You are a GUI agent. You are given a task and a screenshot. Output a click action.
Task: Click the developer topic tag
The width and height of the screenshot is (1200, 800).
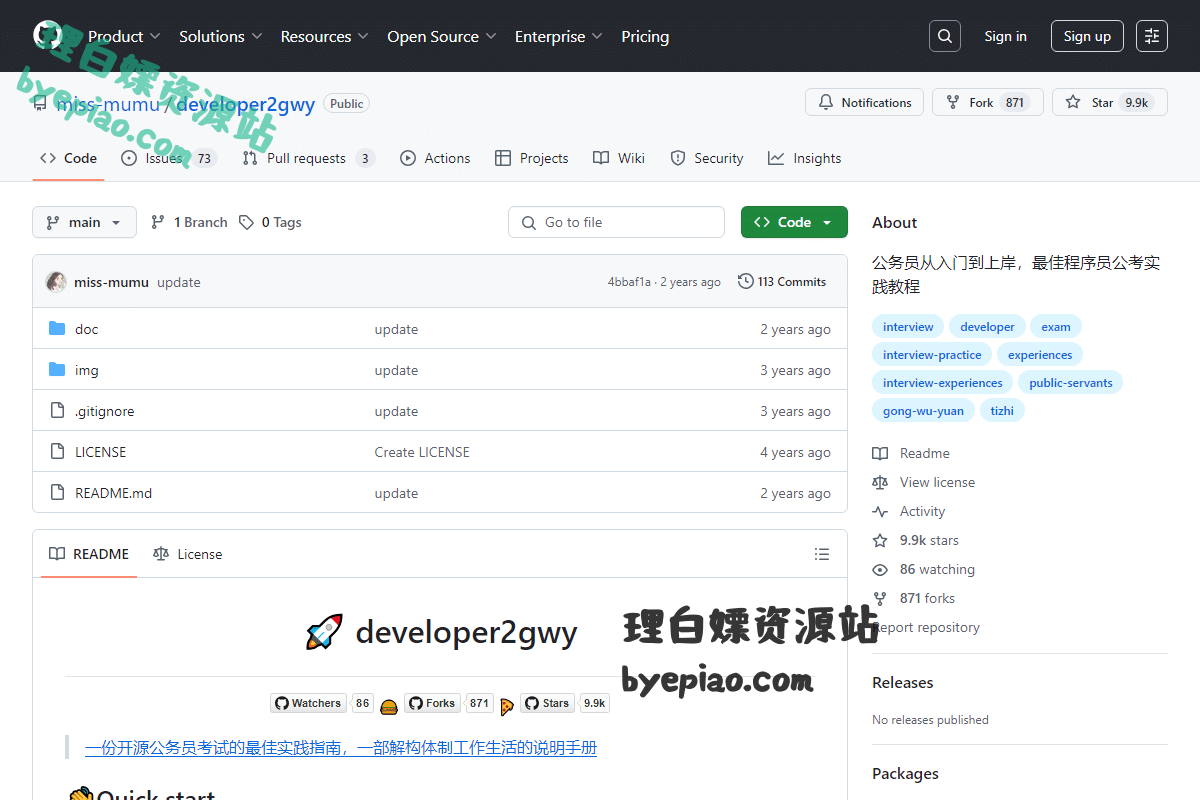pyautogui.click(x=987, y=327)
